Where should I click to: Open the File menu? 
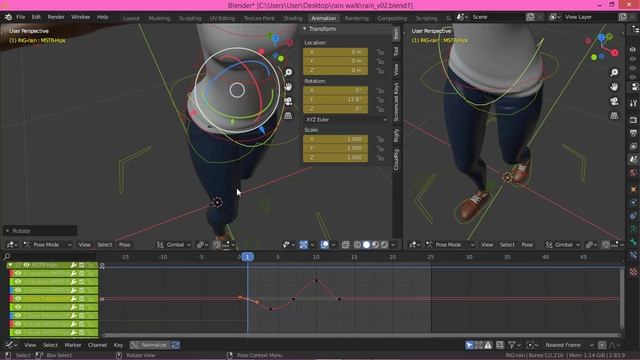[20, 17]
